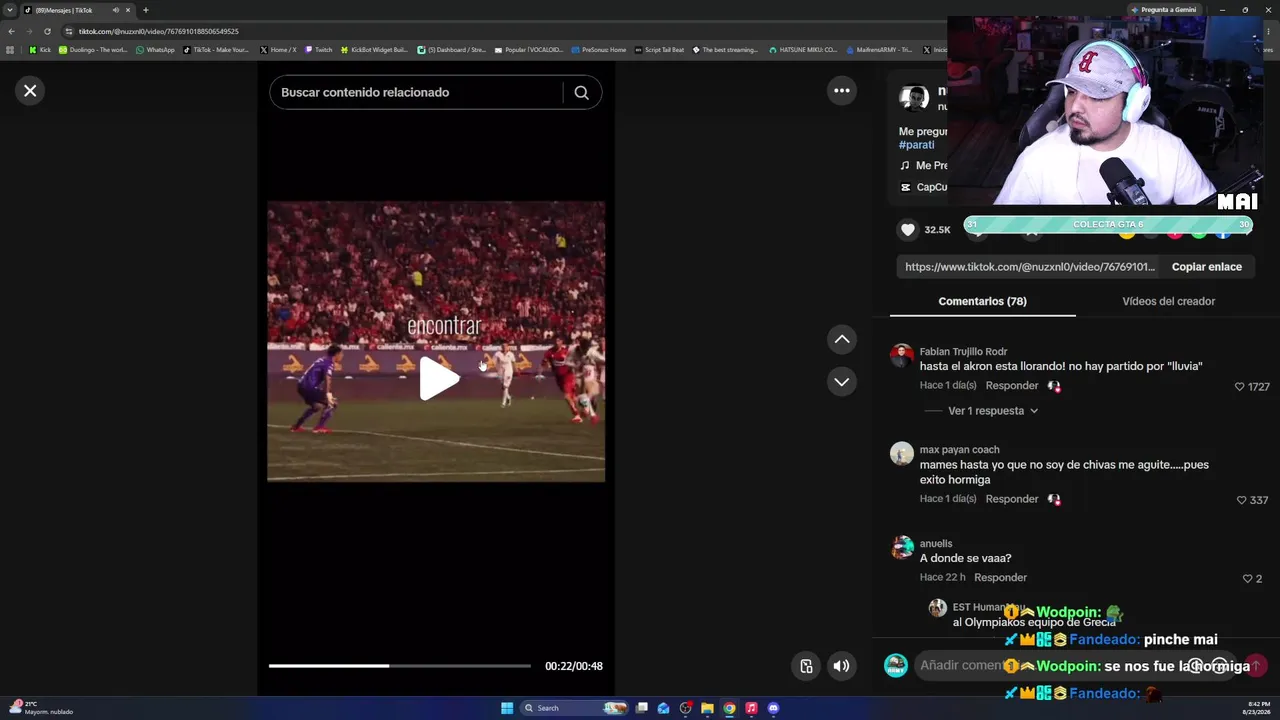The height and width of the screenshot is (720, 1280).
Task: Open the weather widget on the taskbar
Action: click(40, 708)
